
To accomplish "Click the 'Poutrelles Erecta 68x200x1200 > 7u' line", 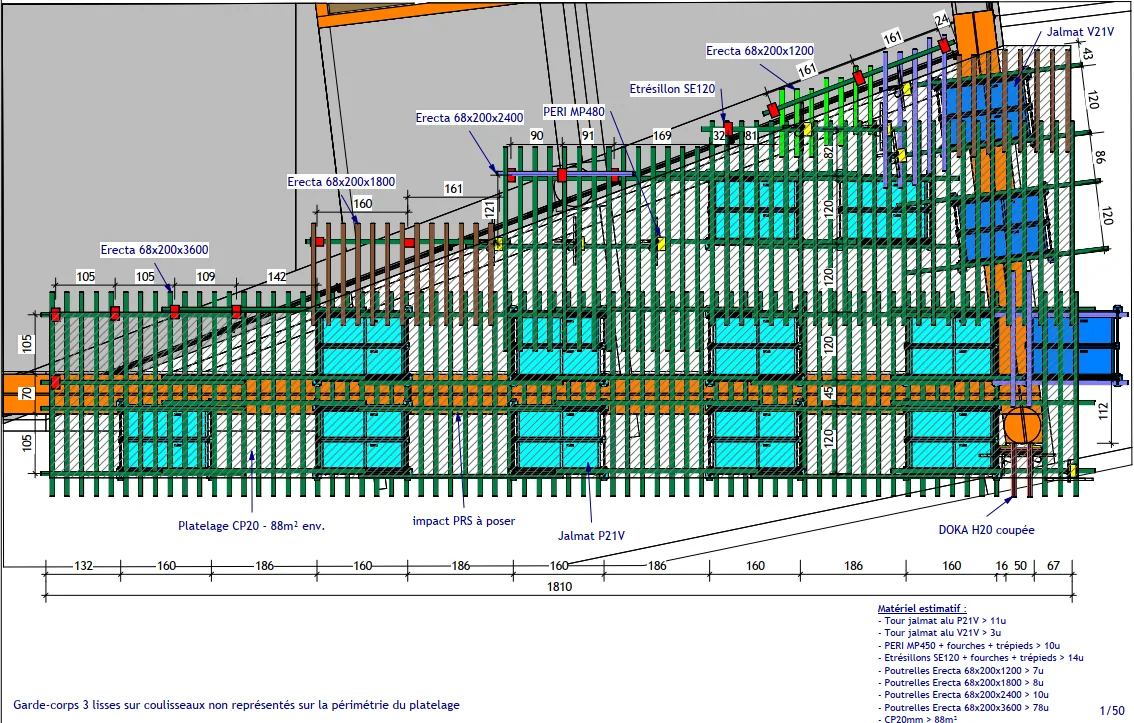I will coord(960,671).
